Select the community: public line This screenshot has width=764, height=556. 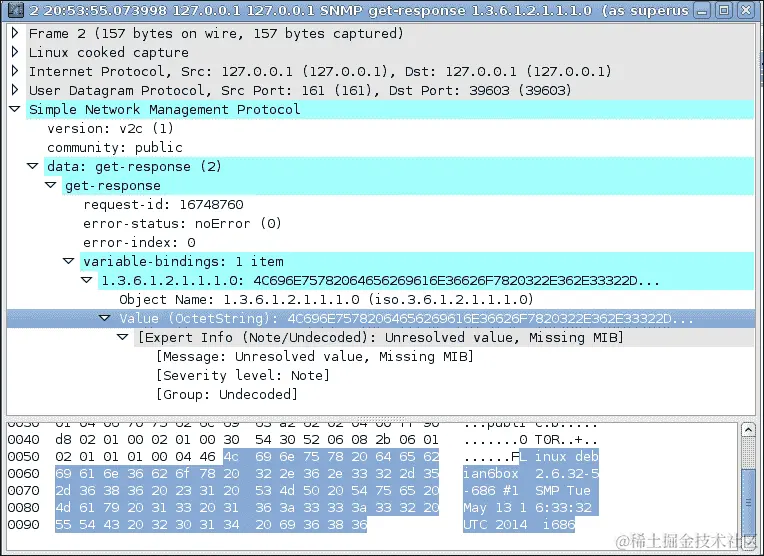pyautogui.click(x=115, y=147)
